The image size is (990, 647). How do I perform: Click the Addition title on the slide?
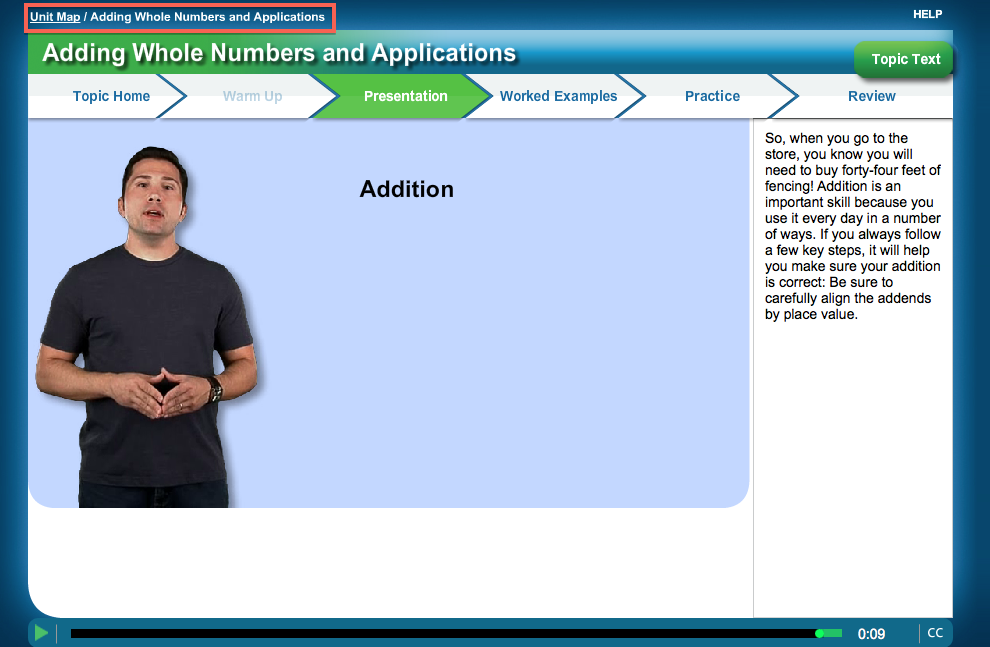tap(406, 189)
